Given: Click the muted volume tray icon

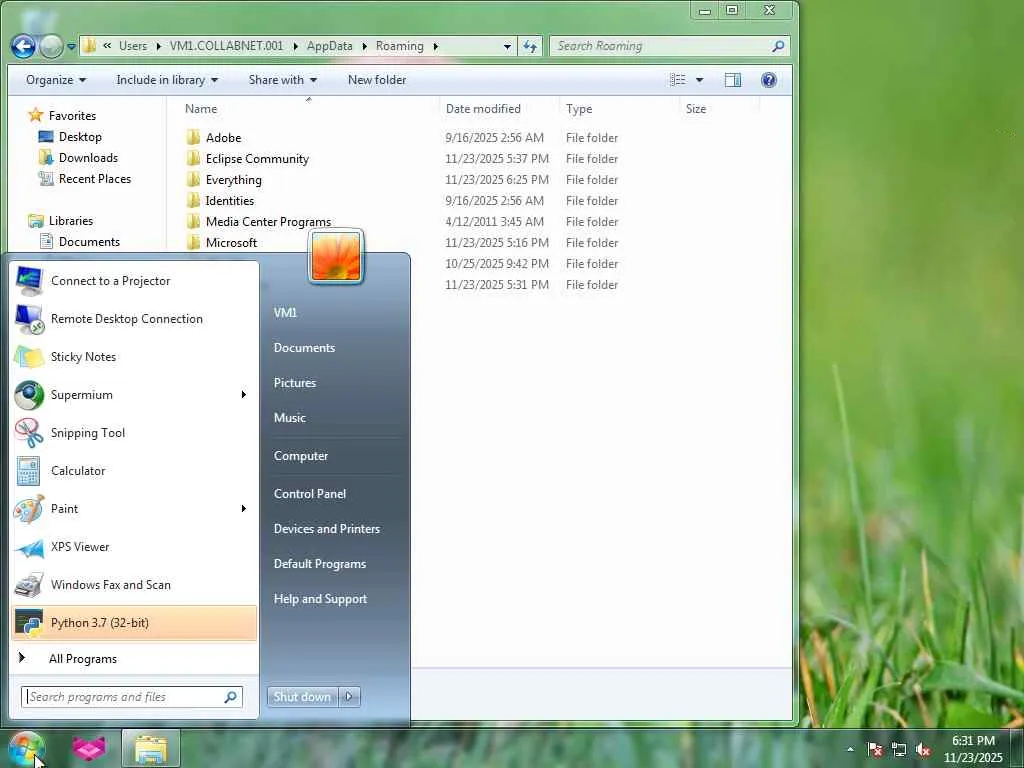Looking at the screenshot, I should click(923, 750).
